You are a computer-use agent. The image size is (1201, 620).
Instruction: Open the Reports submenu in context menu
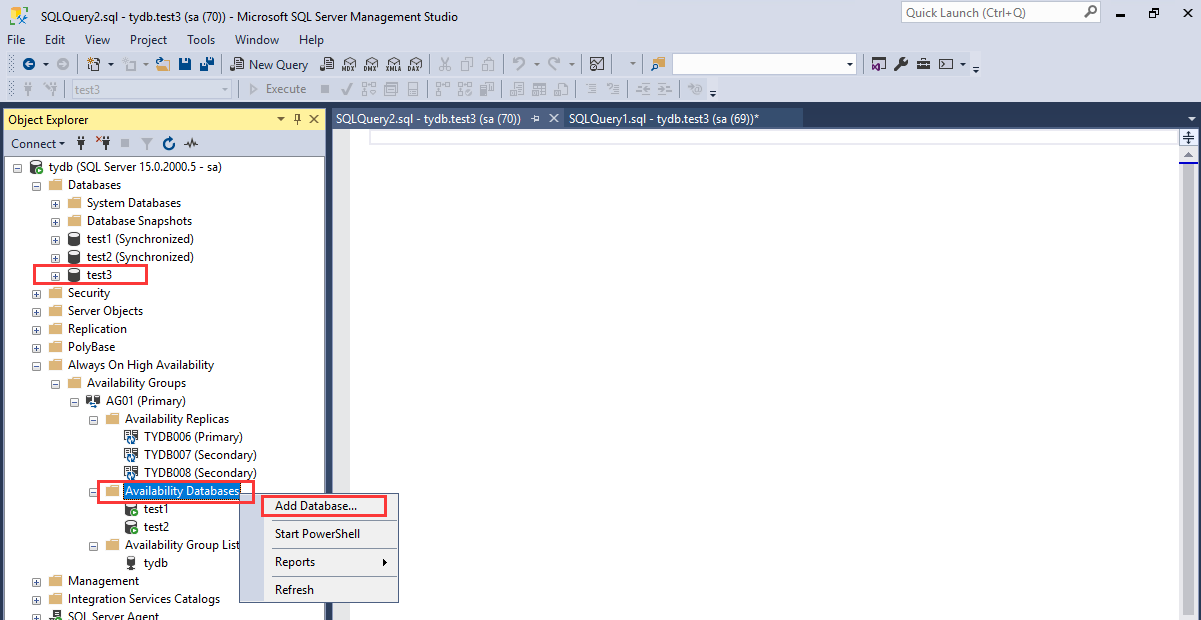tap(319, 562)
